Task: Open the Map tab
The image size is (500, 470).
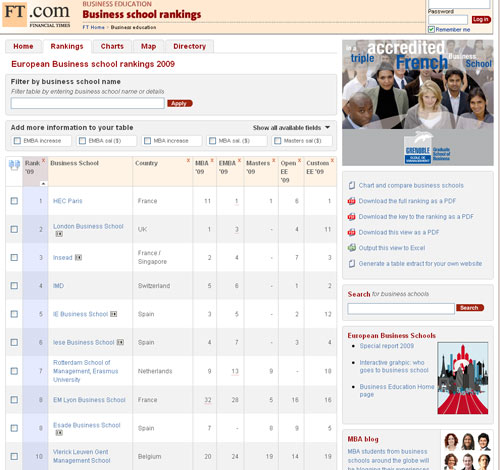Action: (148, 46)
